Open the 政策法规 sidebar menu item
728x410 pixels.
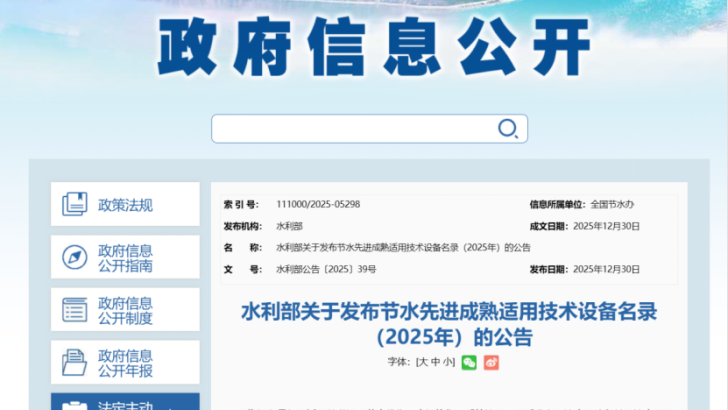[x=125, y=205]
